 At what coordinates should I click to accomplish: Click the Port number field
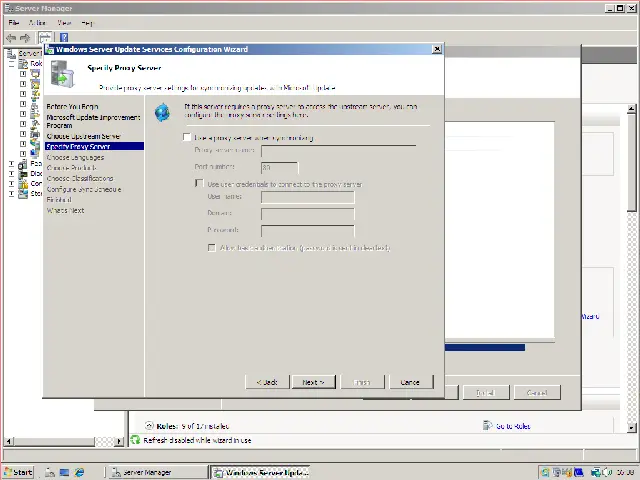click(280, 167)
